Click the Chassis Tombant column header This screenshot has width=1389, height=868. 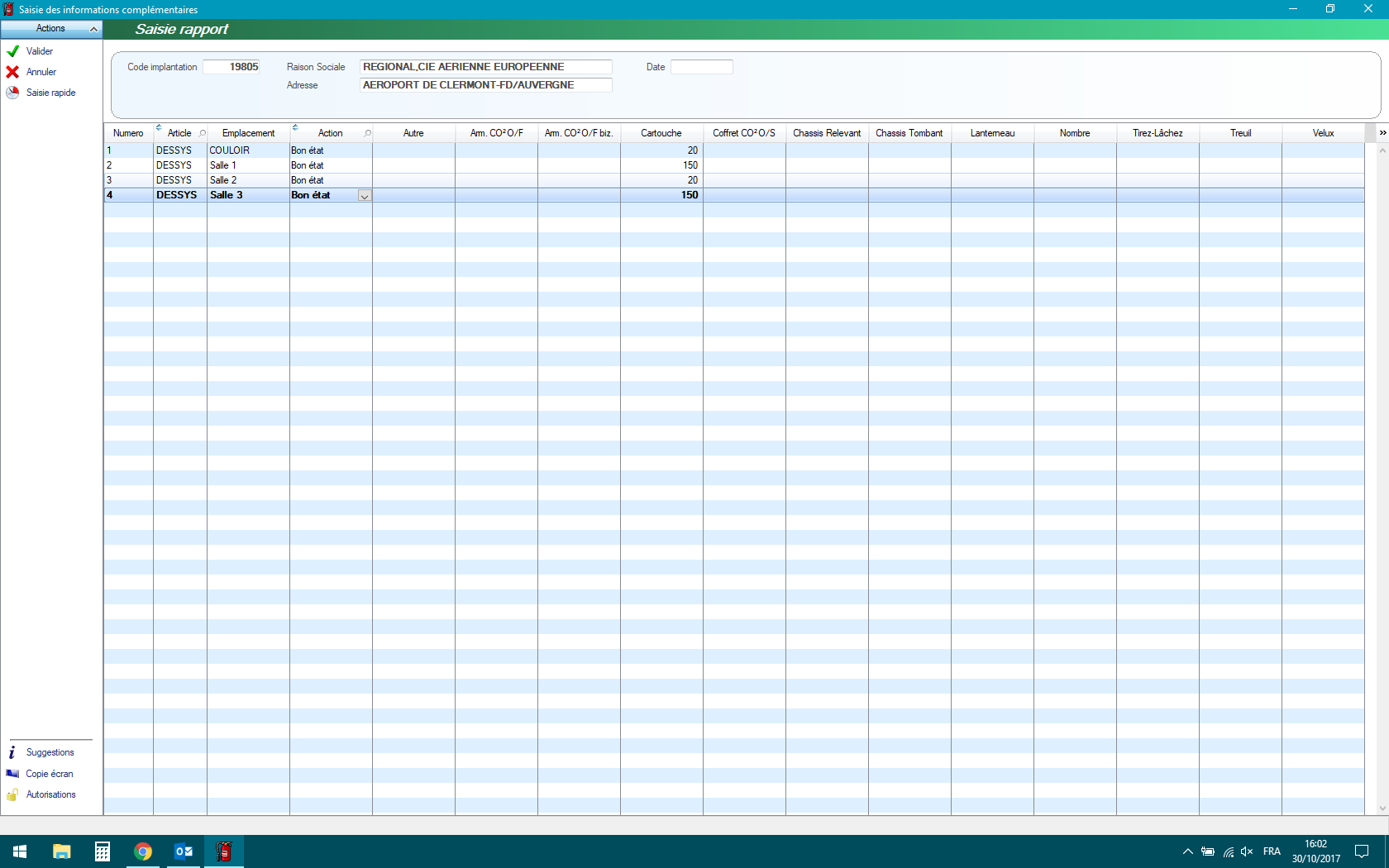pyautogui.click(x=909, y=133)
